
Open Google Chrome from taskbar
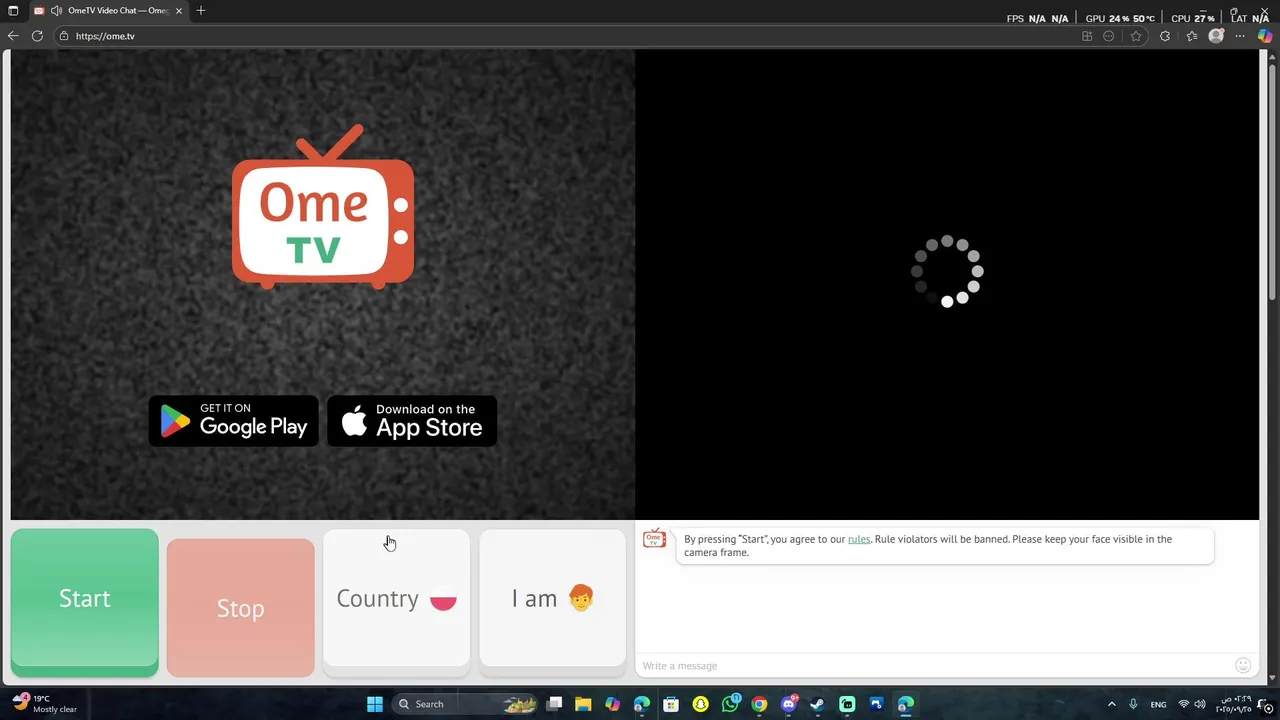759,704
